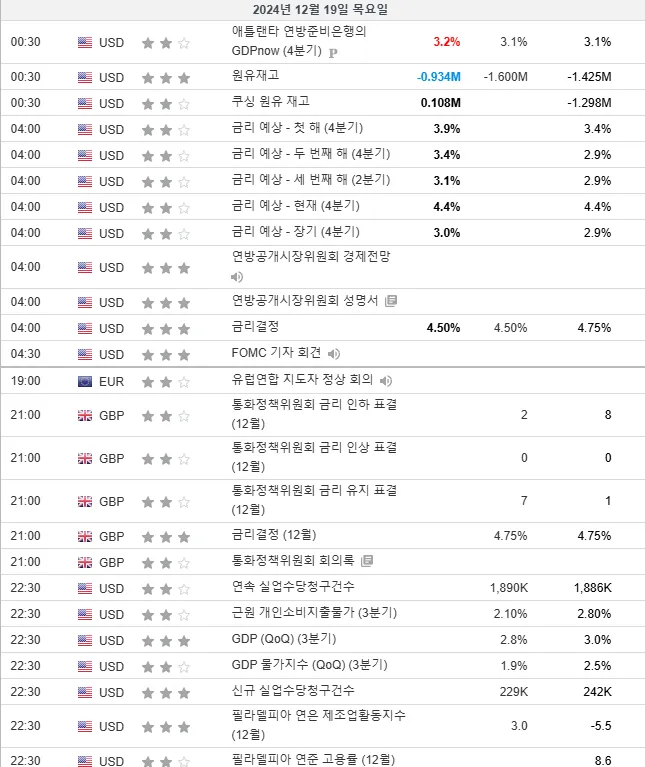Select the 신규 실업수당청구건수 event
This screenshot has width=645, height=767.
click(293, 691)
